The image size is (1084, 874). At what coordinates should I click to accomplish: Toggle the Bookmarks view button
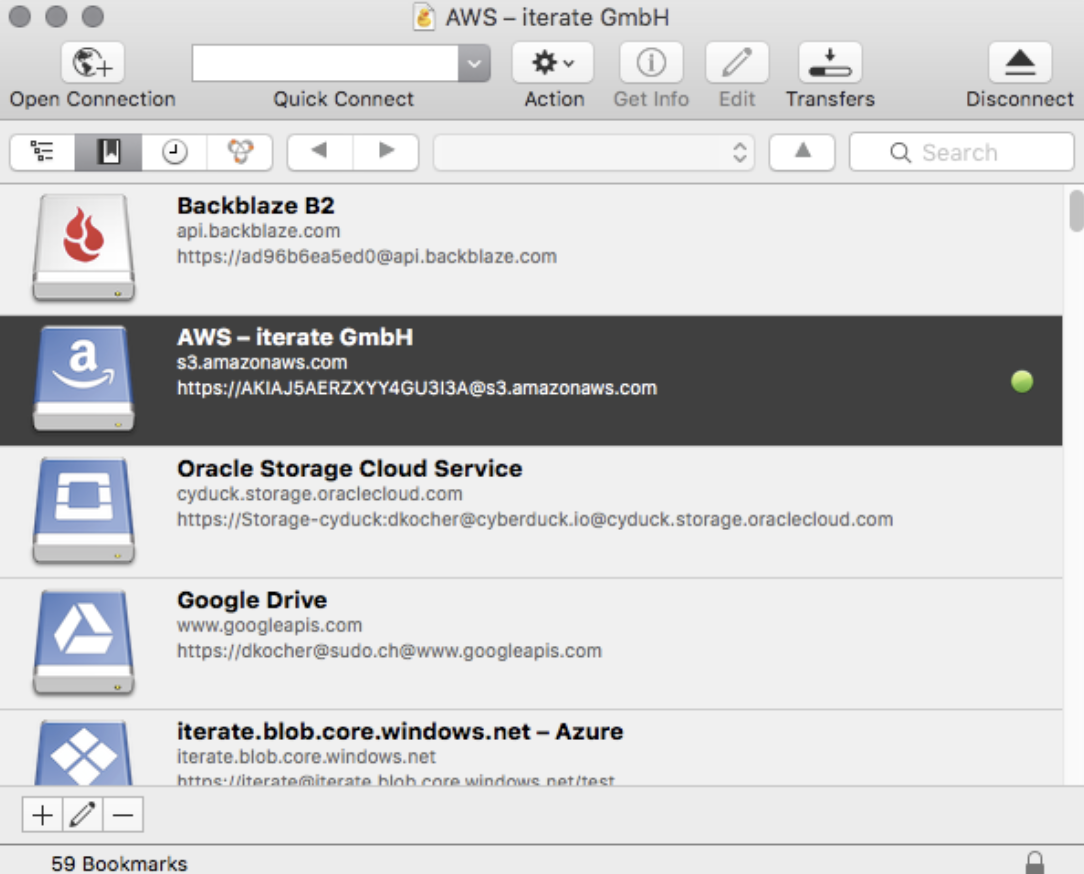click(x=108, y=152)
